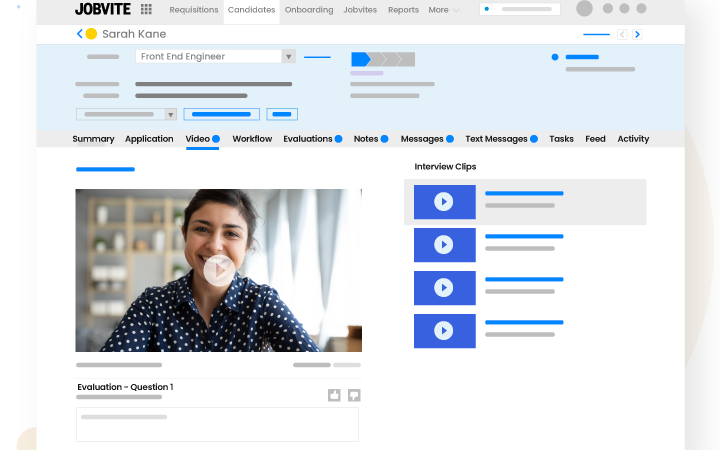
Task: Give thumbs up for Question 1
Action: 334,395
